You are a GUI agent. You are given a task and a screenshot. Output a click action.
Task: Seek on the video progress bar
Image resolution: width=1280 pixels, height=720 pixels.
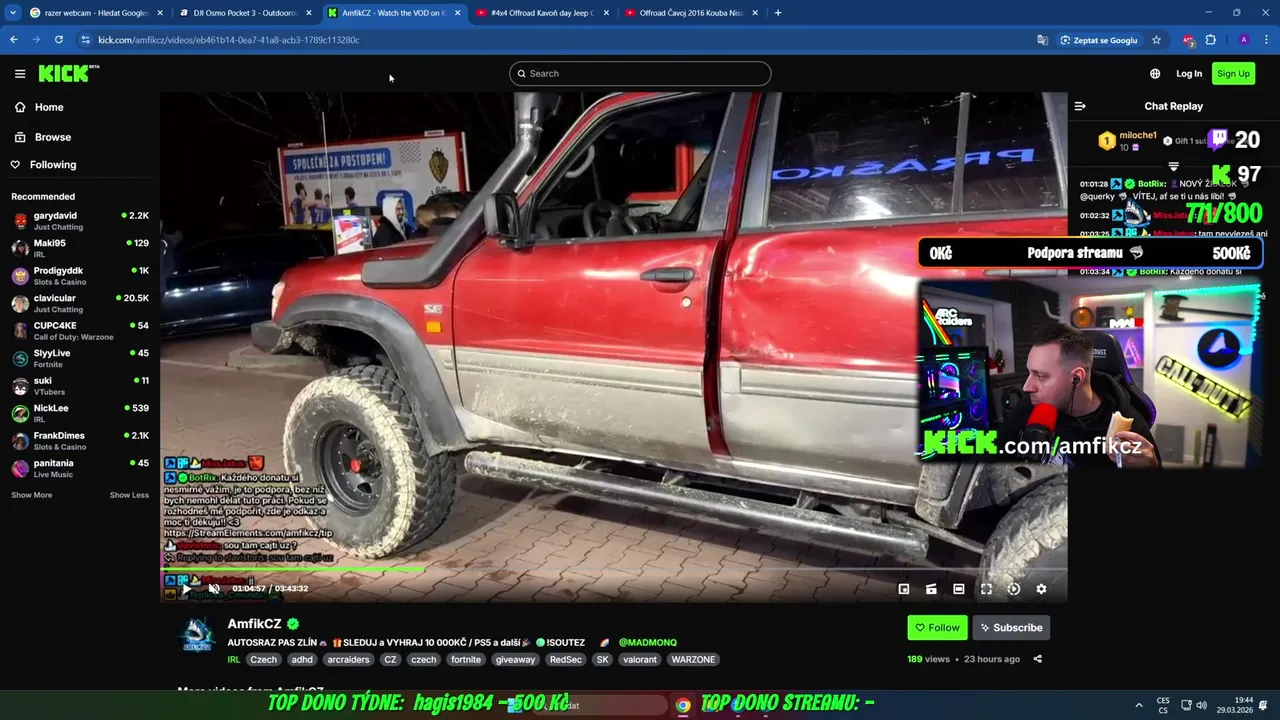[613, 571]
